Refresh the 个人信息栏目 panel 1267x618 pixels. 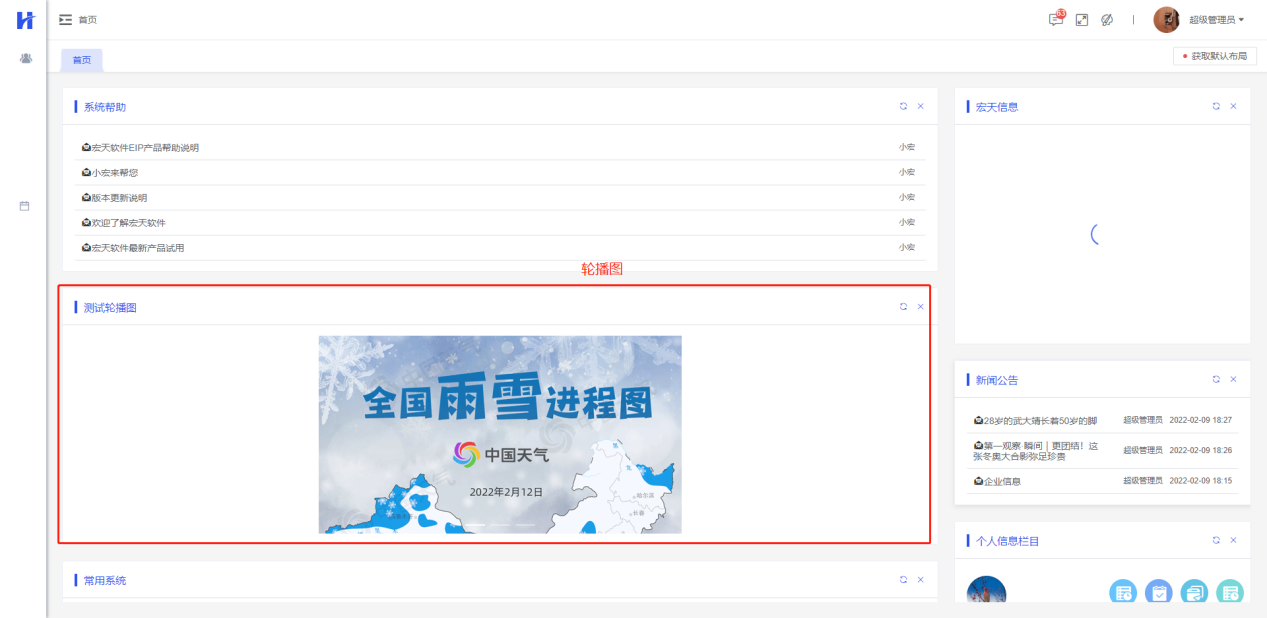[x=1216, y=540]
